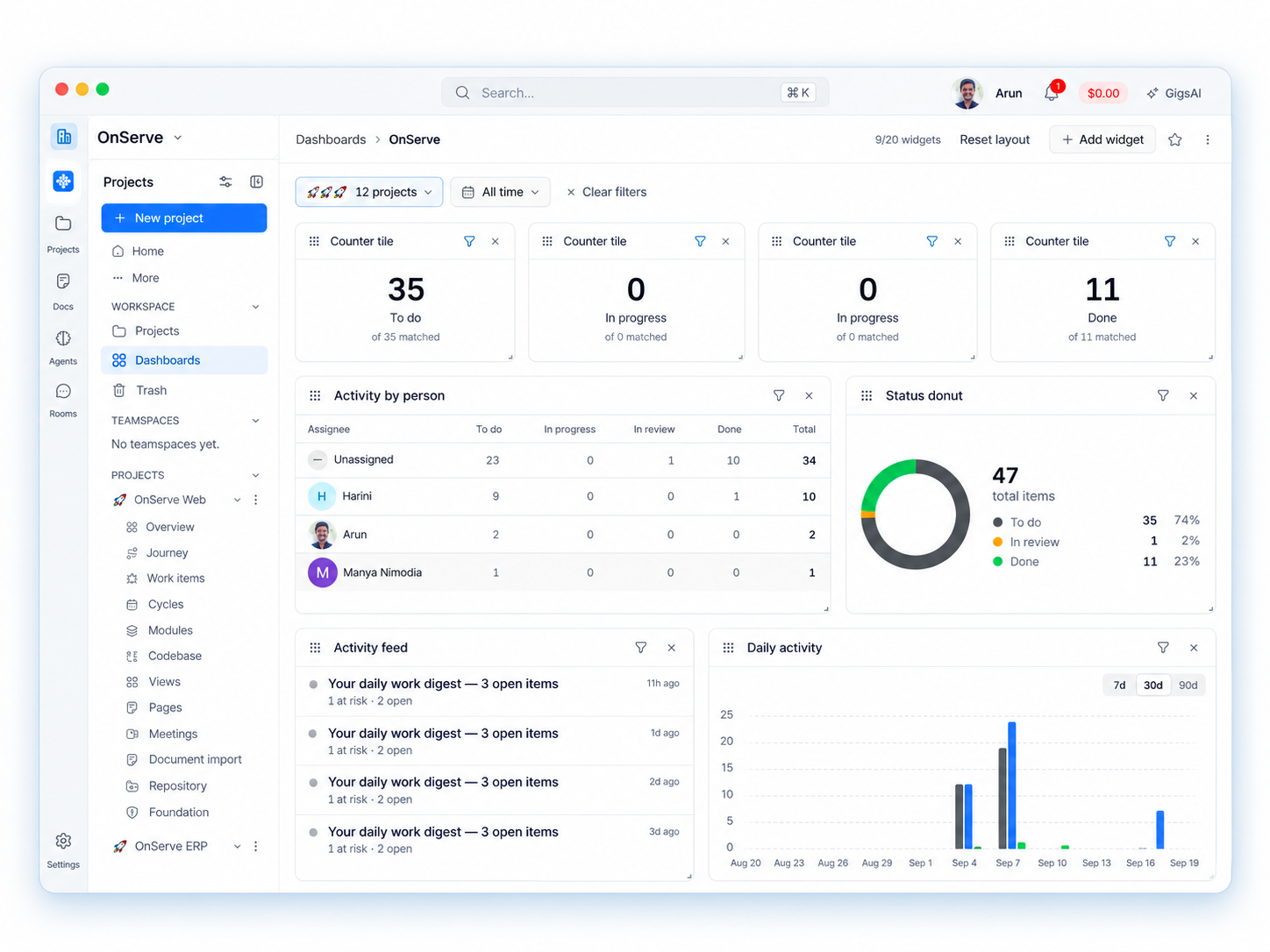The image size is (1270, 952).
Task: Open the notifications bell
Action: 1052,93
